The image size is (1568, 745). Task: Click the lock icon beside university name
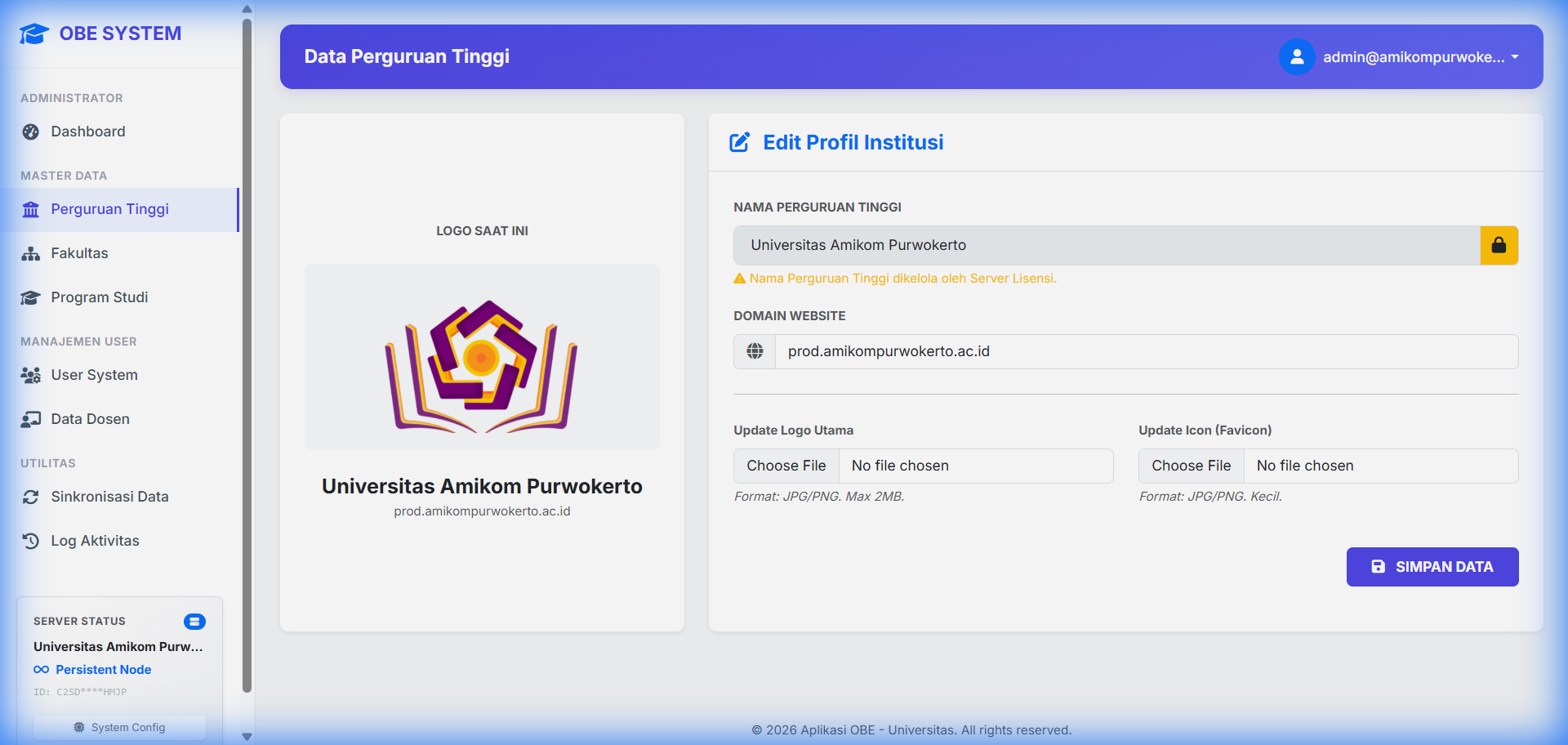pos(1499,245)
